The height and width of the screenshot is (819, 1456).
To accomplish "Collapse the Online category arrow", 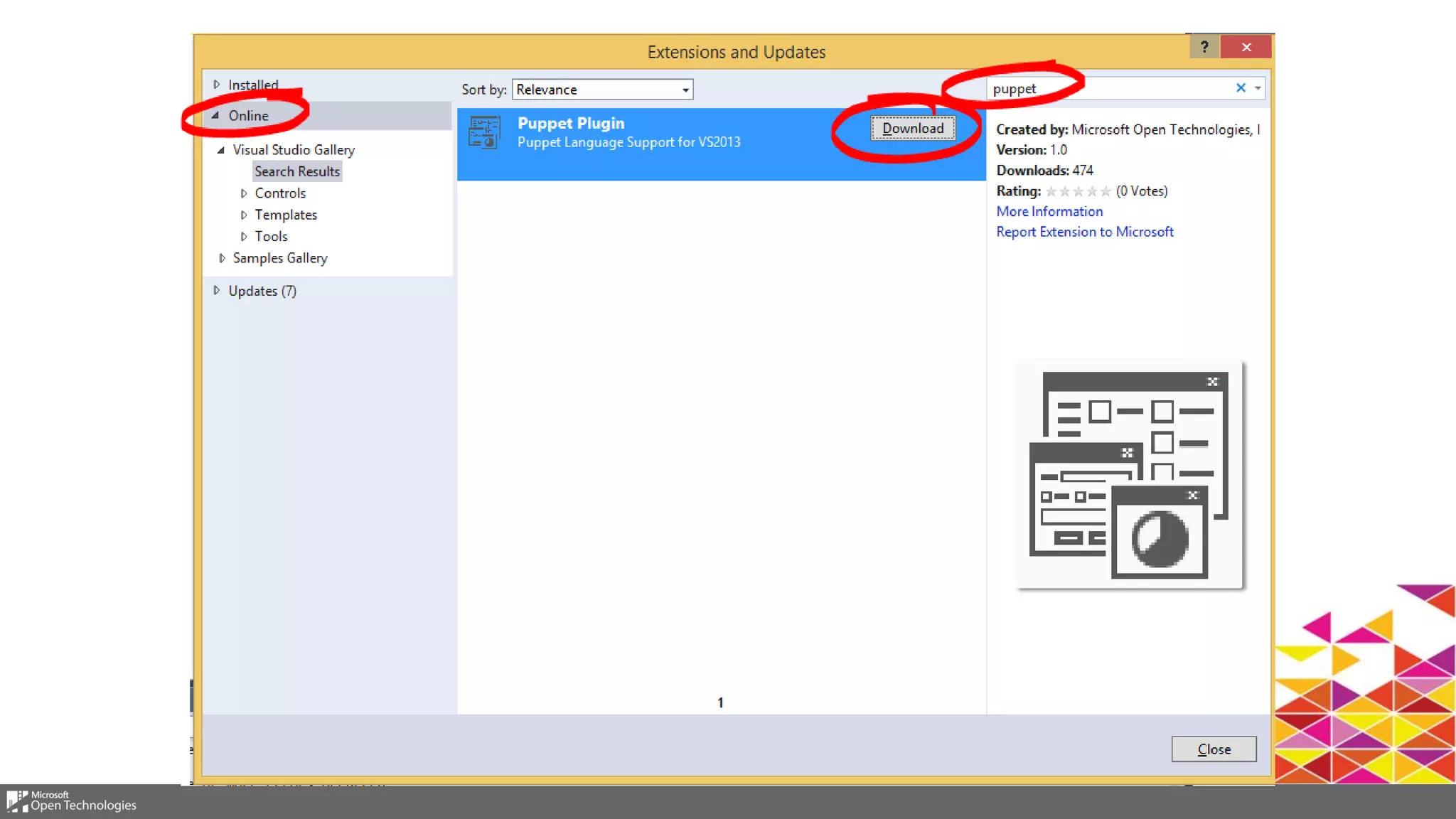I will click(215, 115).
